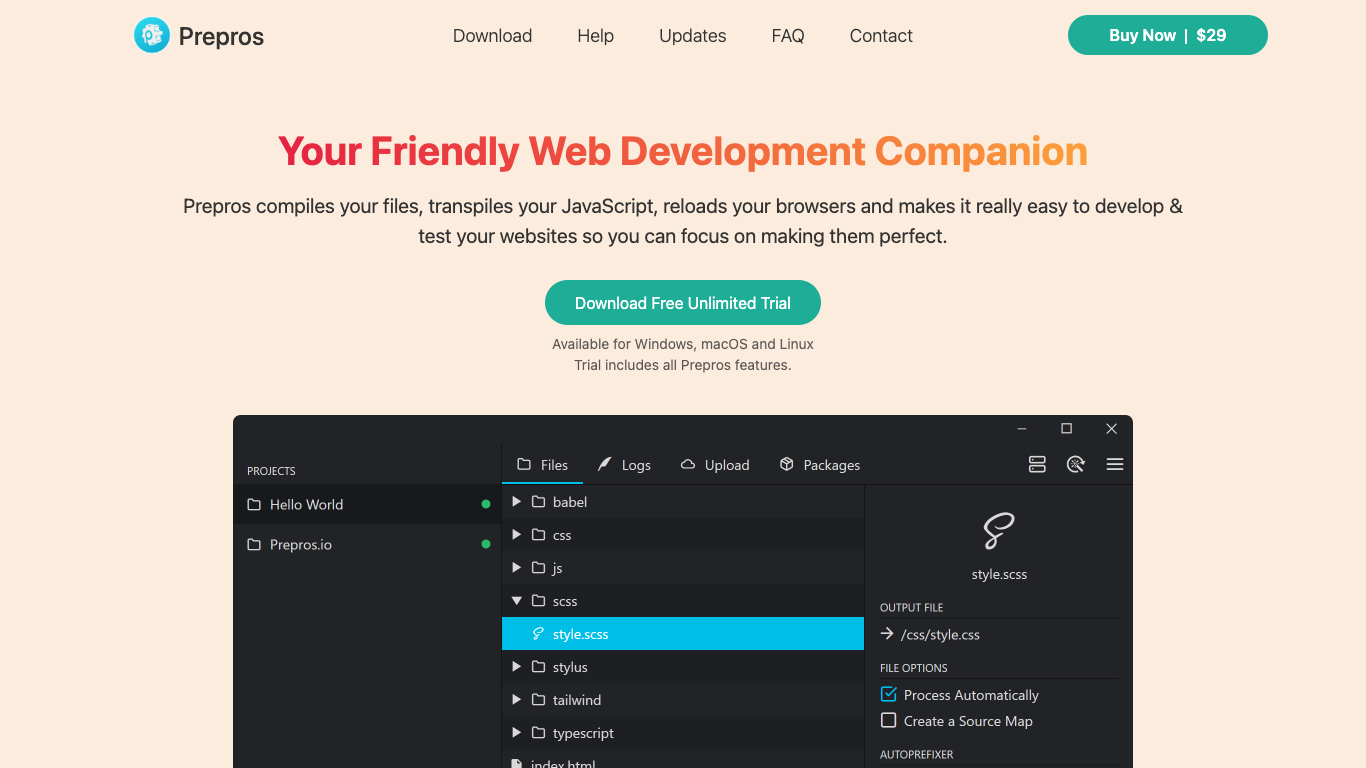Switch to the Logs tab
This screenshot has width=1366, height=768.
[x=624, y=465]
